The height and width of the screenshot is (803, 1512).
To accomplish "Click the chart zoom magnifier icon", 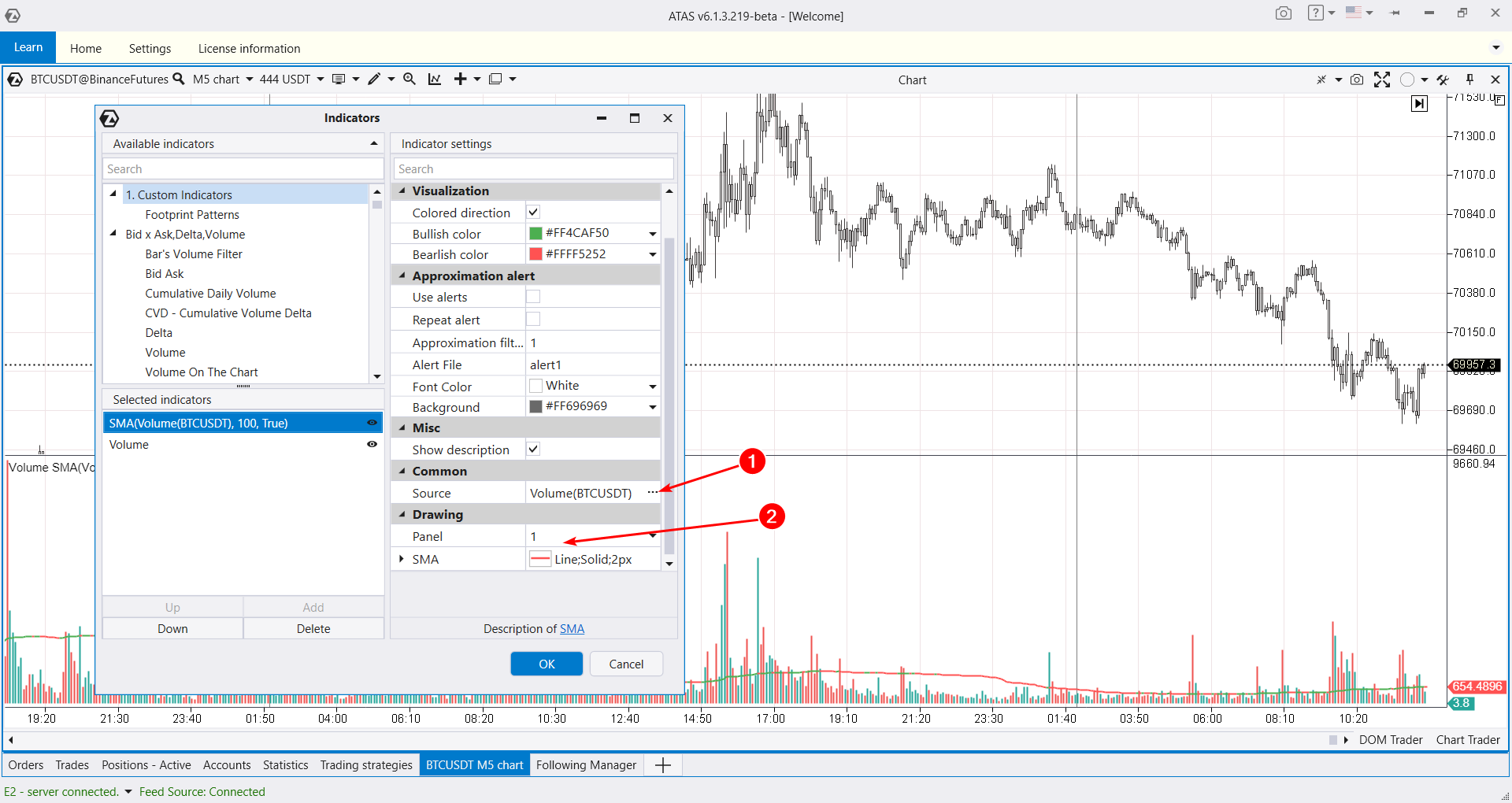I will (409, 79).
